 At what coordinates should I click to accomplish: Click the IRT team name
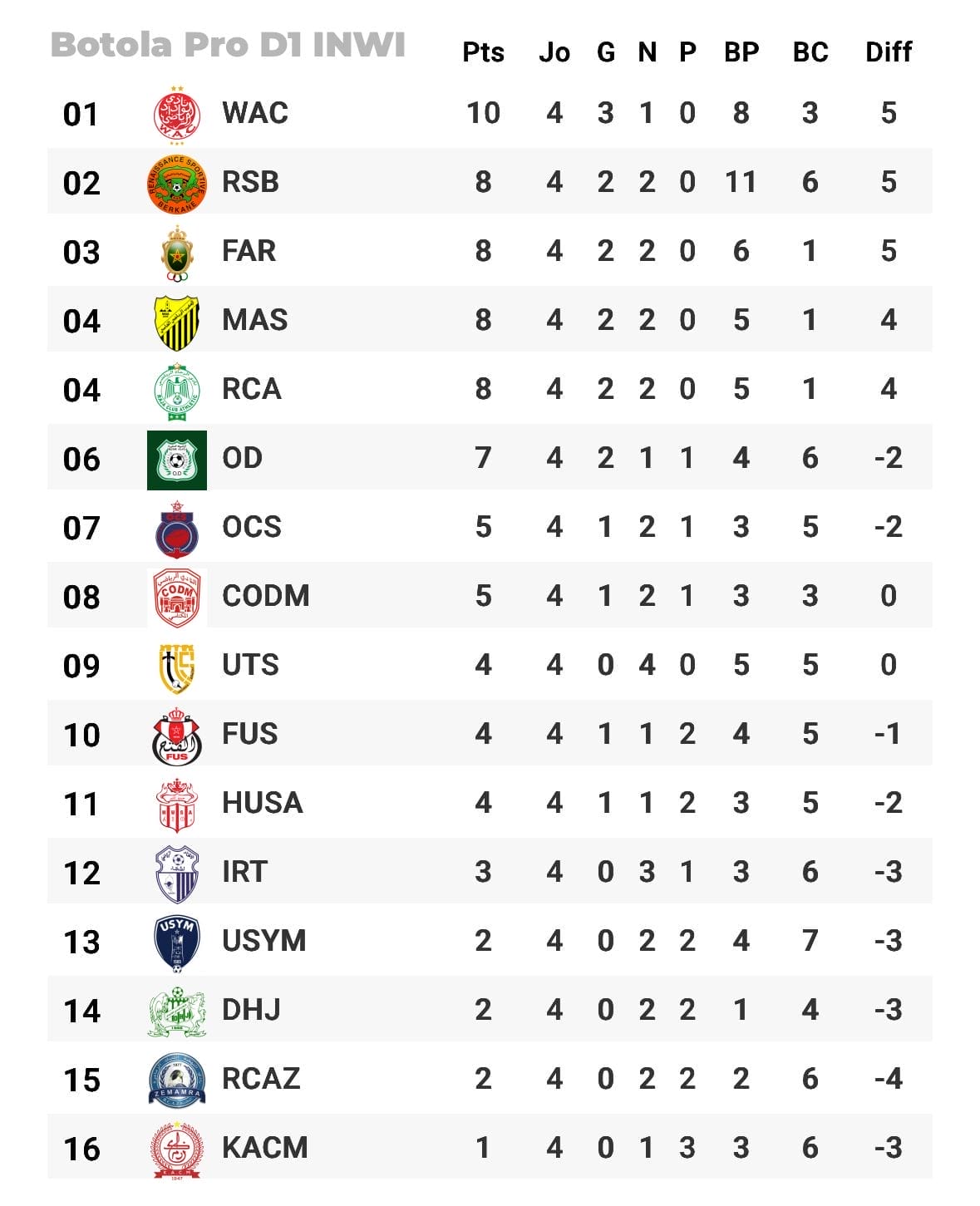point(244,872)
